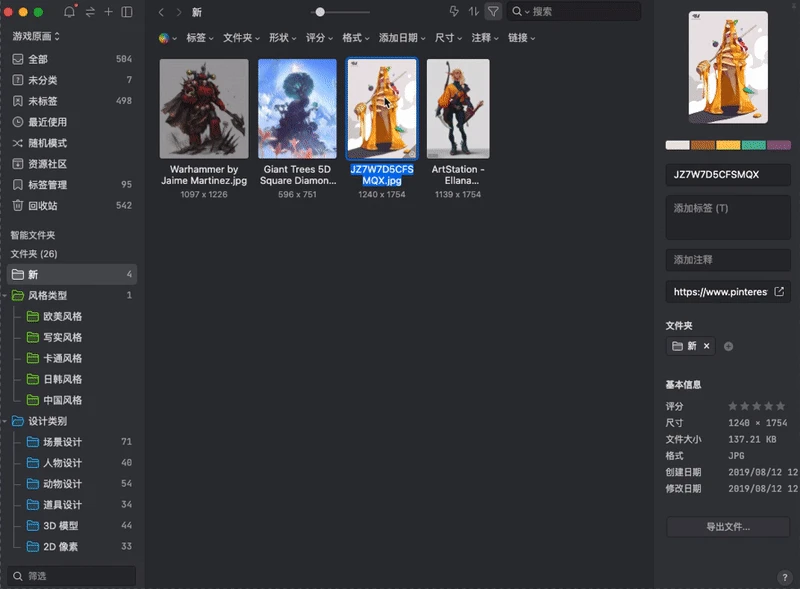Open the 3D 模型 folder
Image resolution: width=800 pixels, height=589 pixels.
pos(72,526)
